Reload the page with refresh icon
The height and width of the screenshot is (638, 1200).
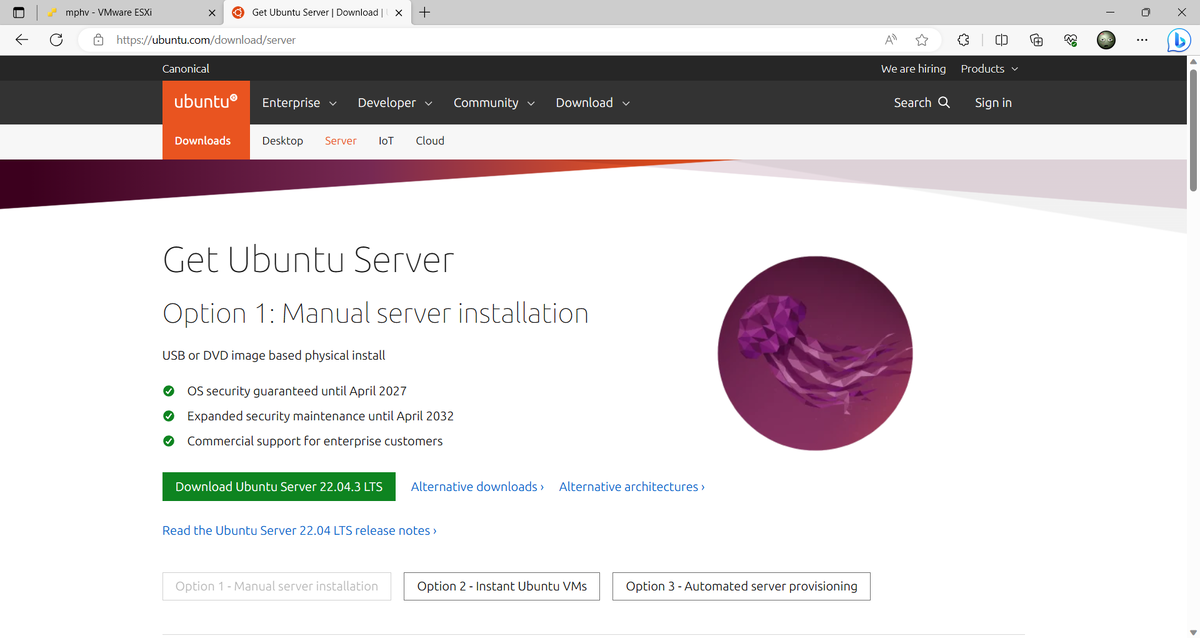point(56,40)
